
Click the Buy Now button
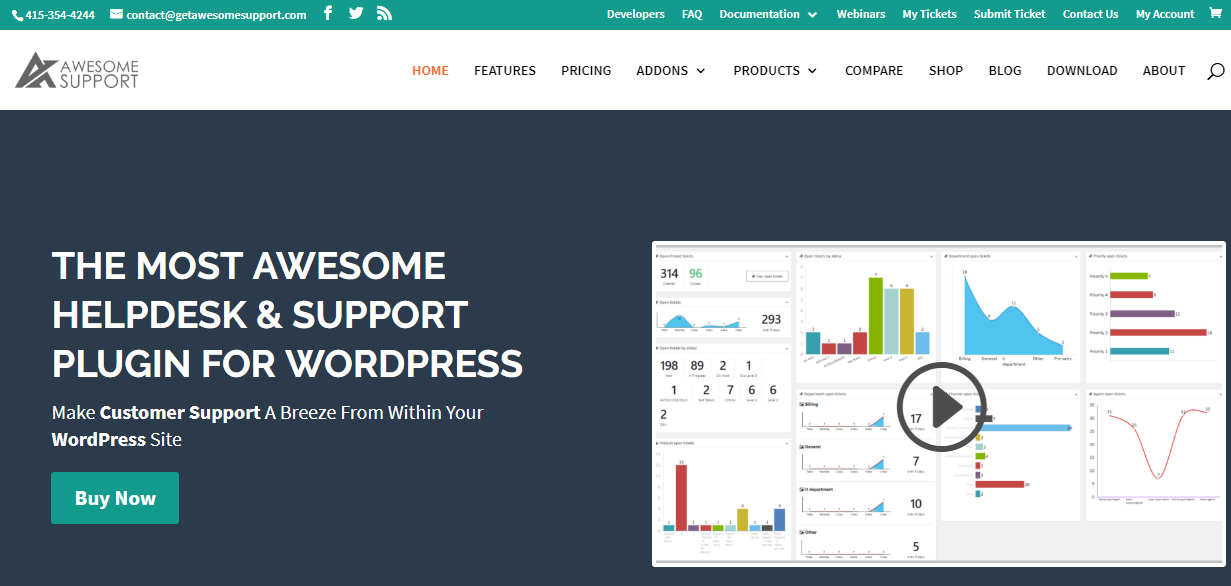[x=115, y=498]
